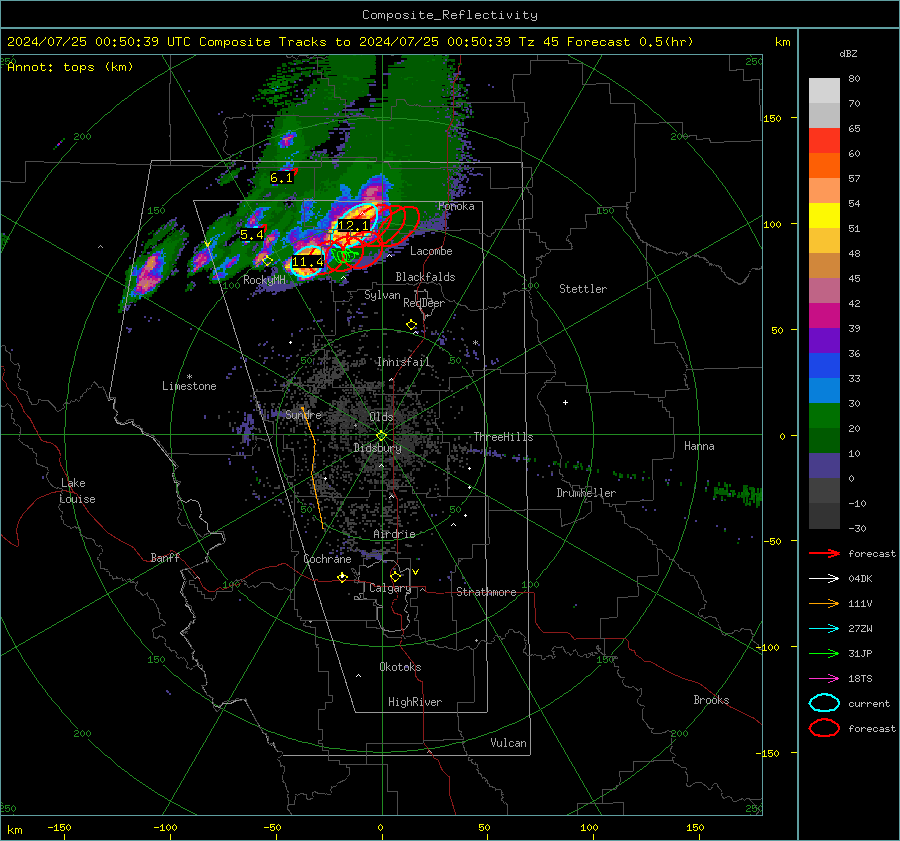
Task: Click the green 31JP arrow legend icon
Action: coord(824,653)
